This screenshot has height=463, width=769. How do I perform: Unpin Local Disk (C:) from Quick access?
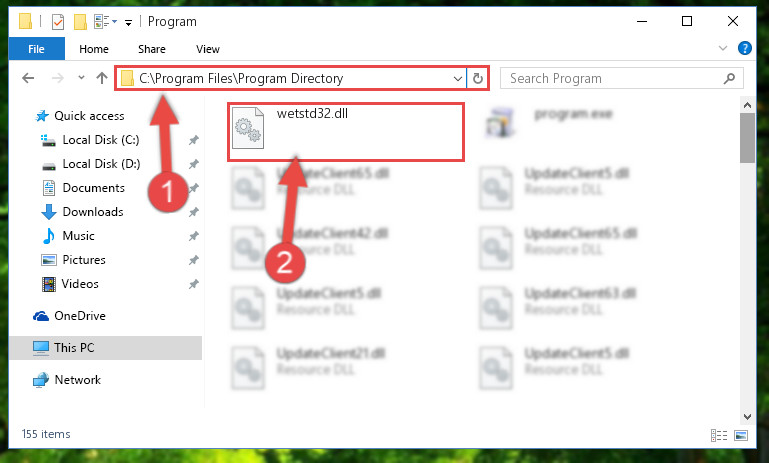(194, 140)
